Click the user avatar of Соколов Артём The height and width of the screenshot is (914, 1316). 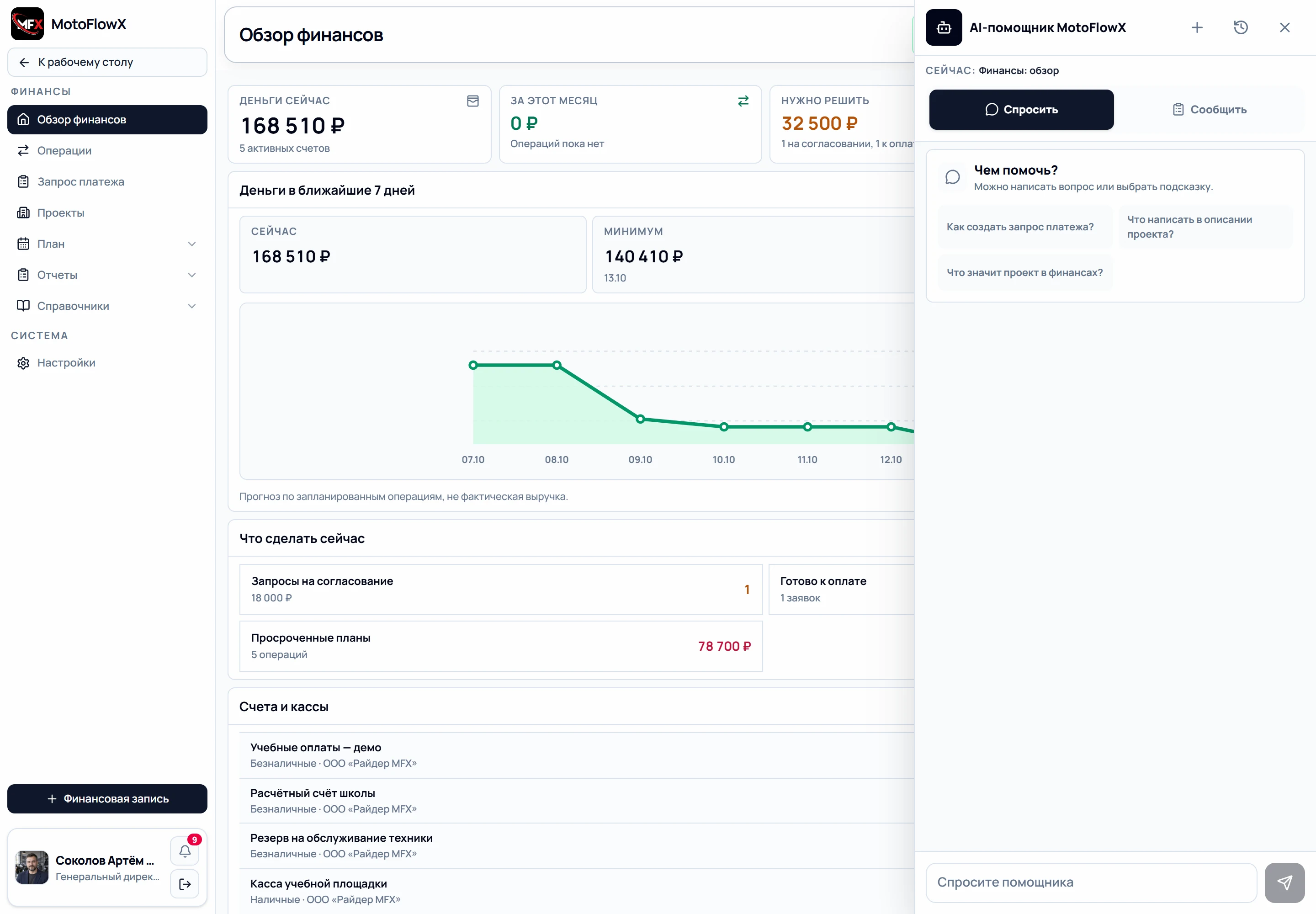pos(32,867)
